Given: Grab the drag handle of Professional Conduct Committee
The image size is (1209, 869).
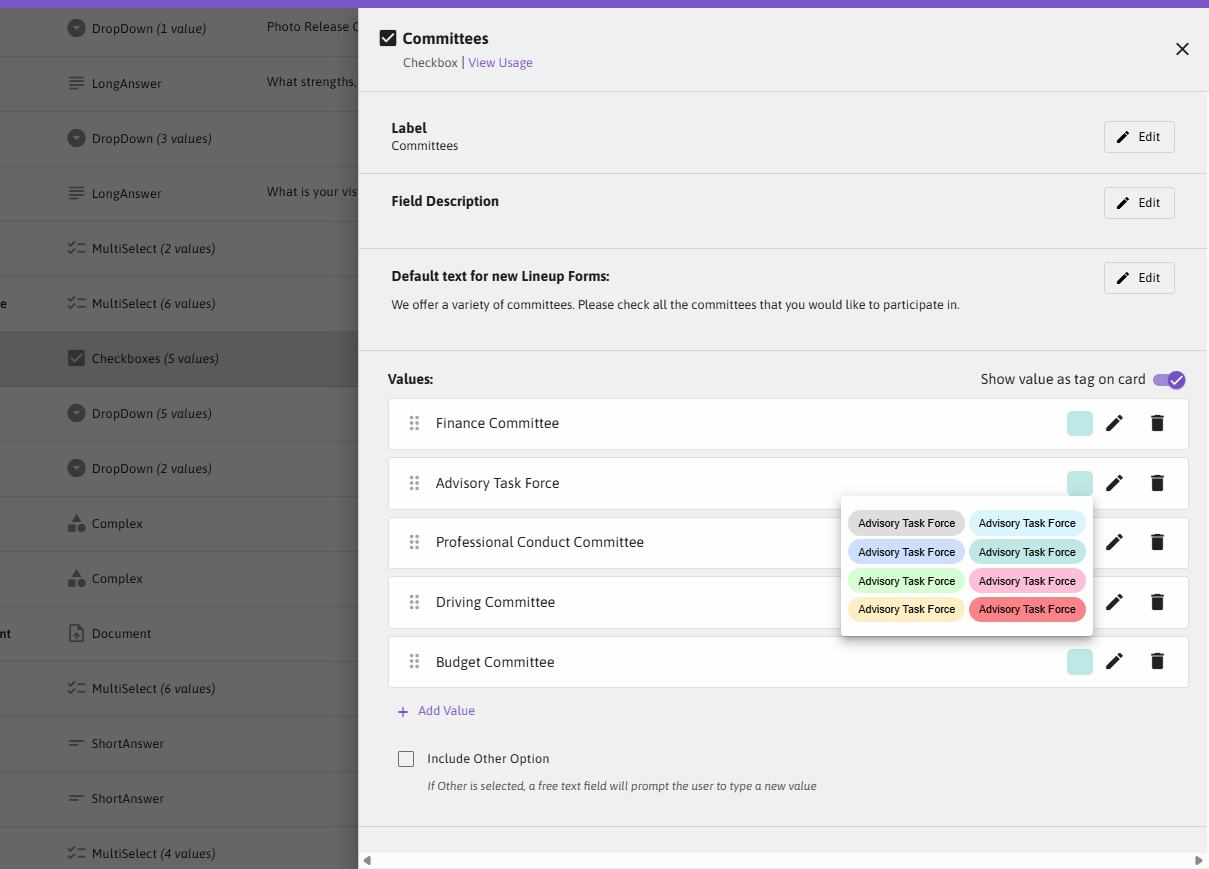Looking at the screenshot, I should (x=414, y=542).
